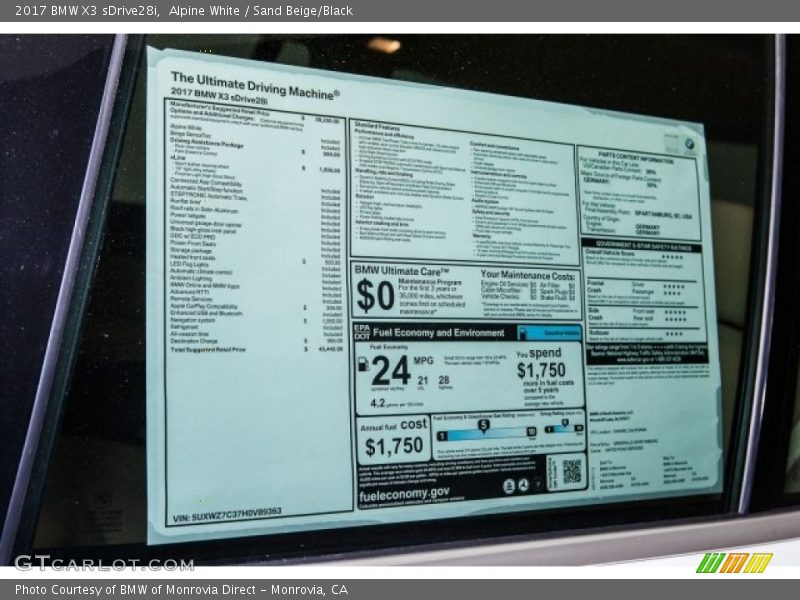The height and width of the screenshot is (600, 800).
Task: Click 'LED Fog Lights' option line
Action: point(189,264)
